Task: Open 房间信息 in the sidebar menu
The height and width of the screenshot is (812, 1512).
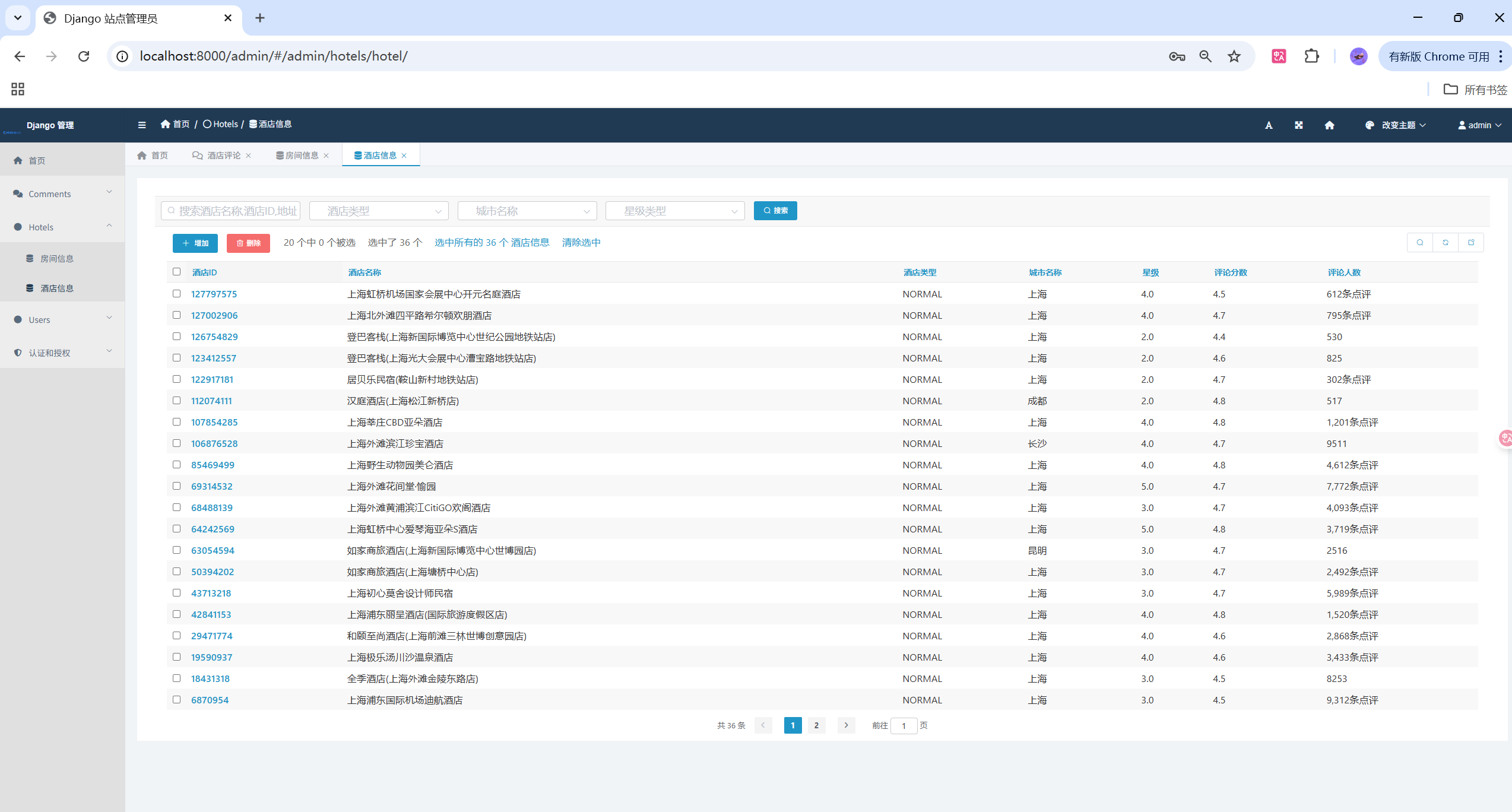Action: click(57, 259)
